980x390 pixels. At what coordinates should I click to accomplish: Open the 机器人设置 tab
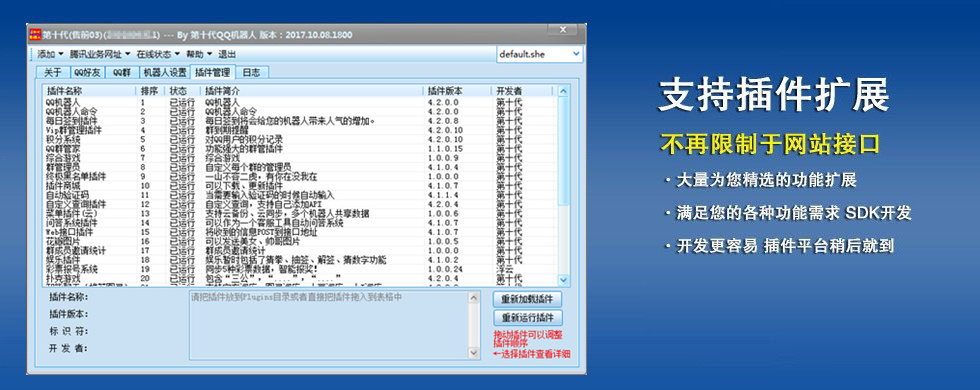[x=164, y=72]
